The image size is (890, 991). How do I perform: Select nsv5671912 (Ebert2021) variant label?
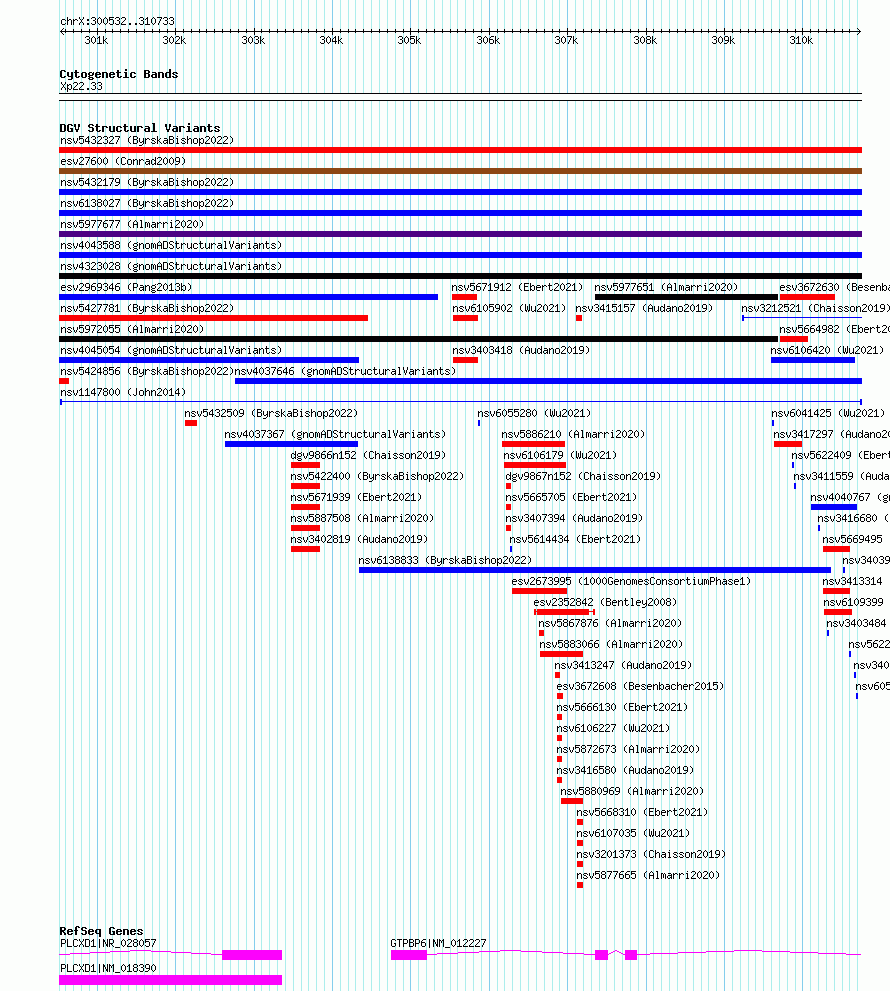(x=517, y=287)
